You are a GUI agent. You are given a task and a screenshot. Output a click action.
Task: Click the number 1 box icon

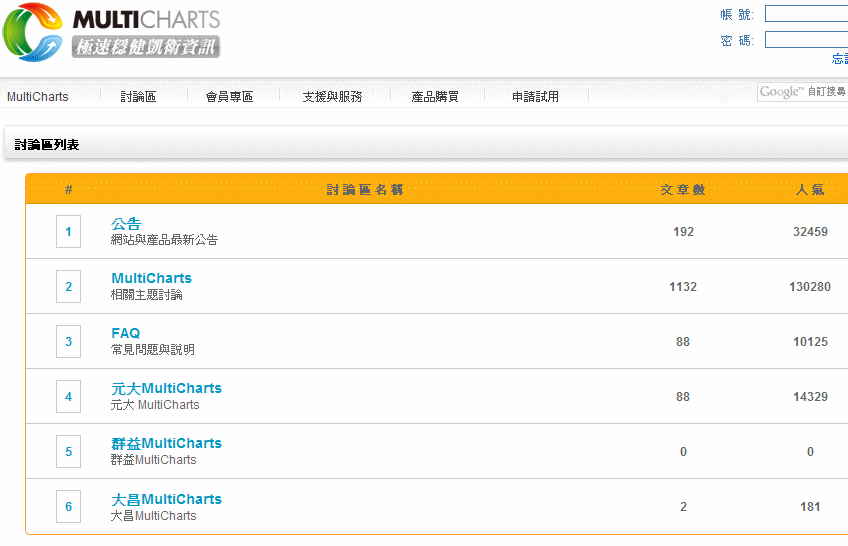point(69,232)
